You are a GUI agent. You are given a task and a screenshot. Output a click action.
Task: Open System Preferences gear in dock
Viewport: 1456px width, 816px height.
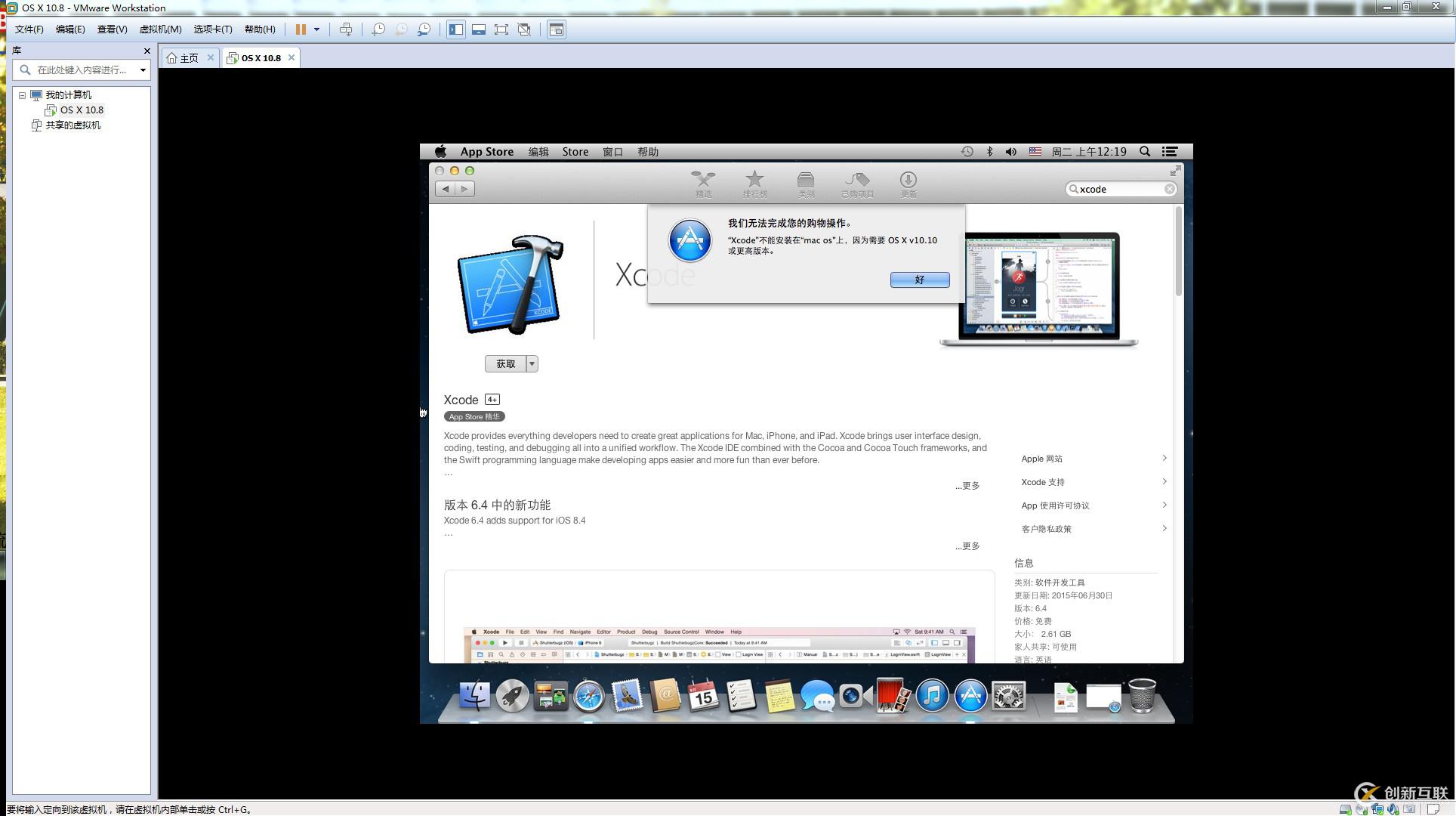(x=1008, y=696)
